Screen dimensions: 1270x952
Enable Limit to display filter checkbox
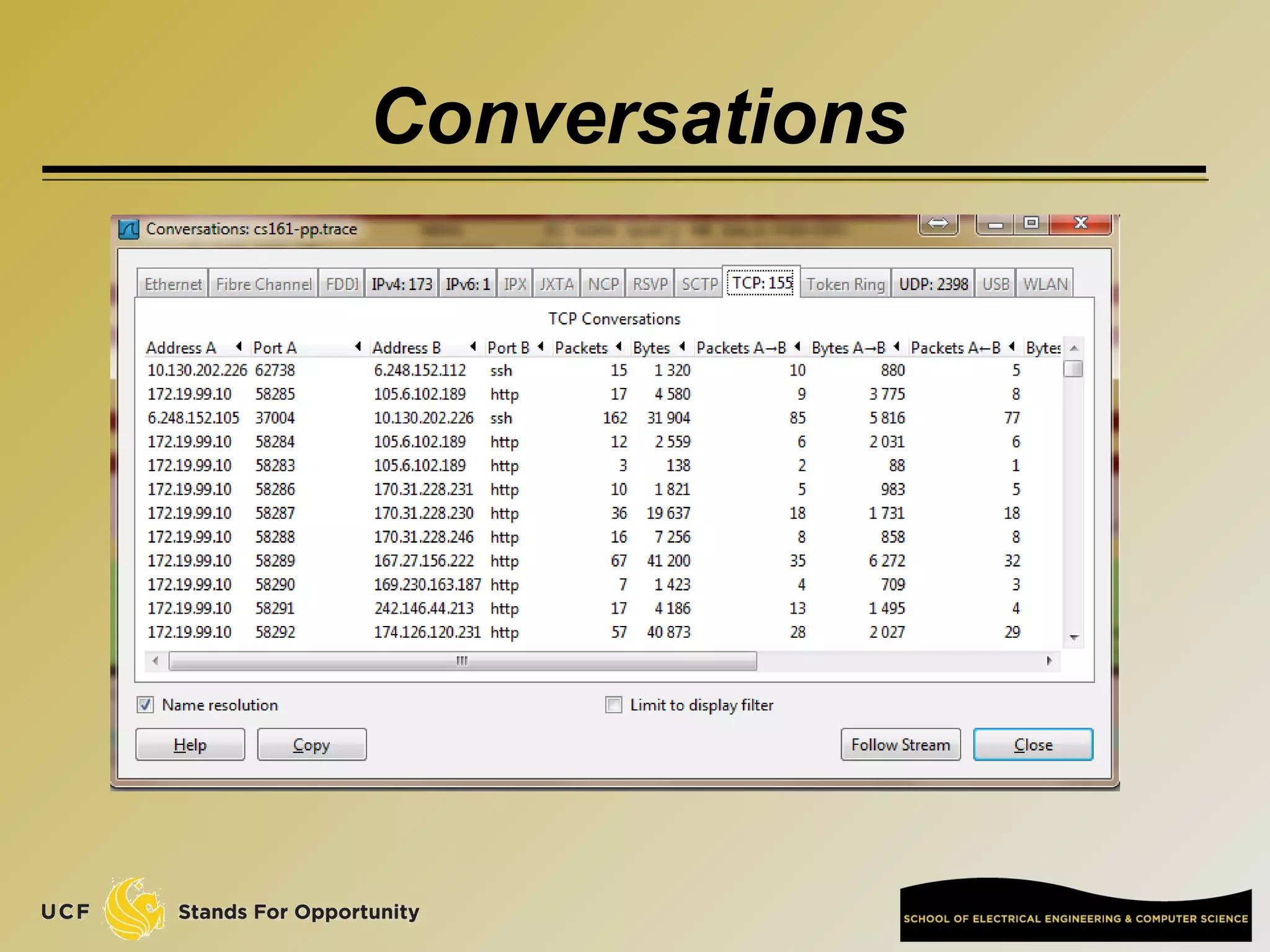pyautogui.click(x=613, y=705)
